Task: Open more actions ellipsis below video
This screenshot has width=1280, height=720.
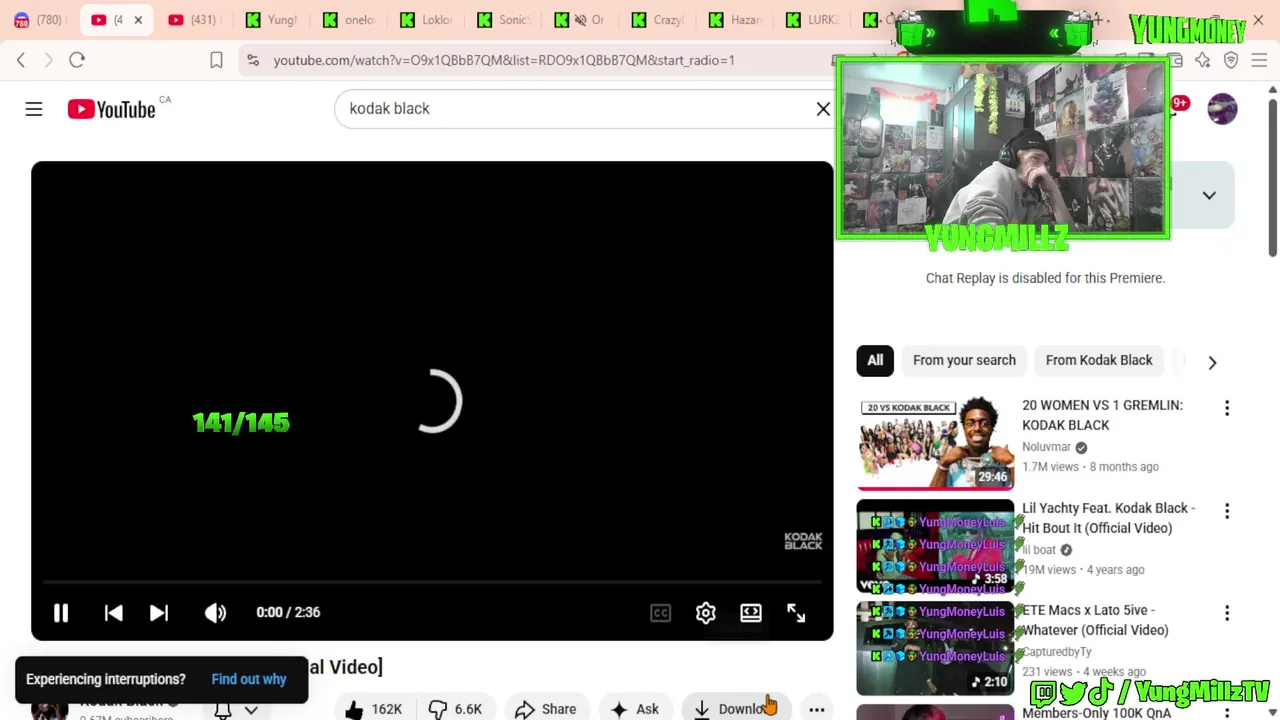Action: click(x=817, y=709)
